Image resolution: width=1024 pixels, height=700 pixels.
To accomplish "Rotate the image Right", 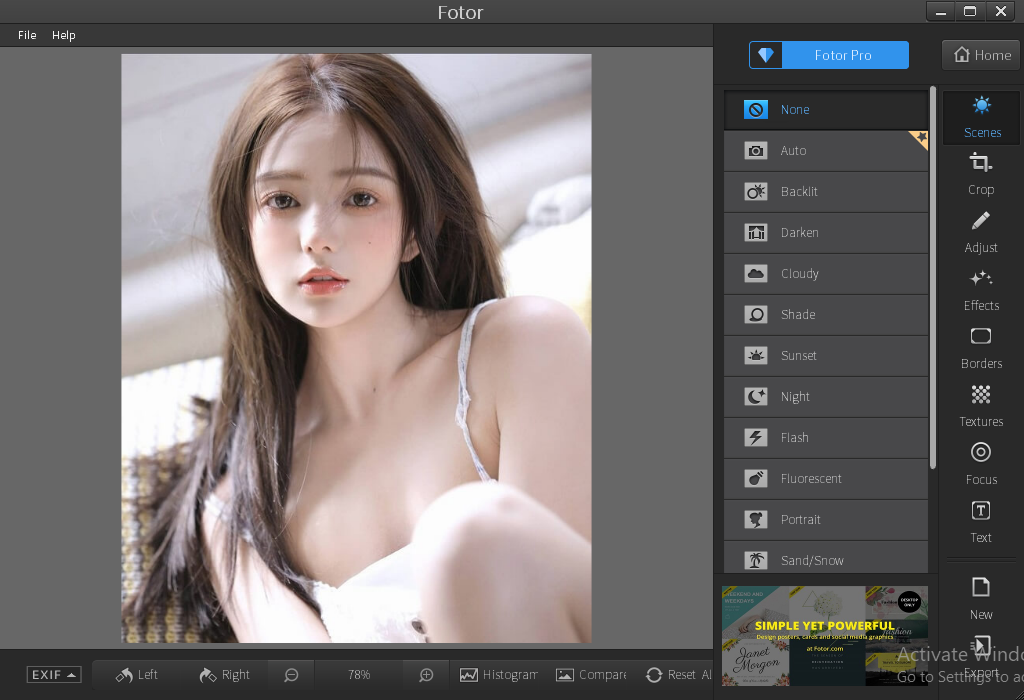I will [224, 675].
